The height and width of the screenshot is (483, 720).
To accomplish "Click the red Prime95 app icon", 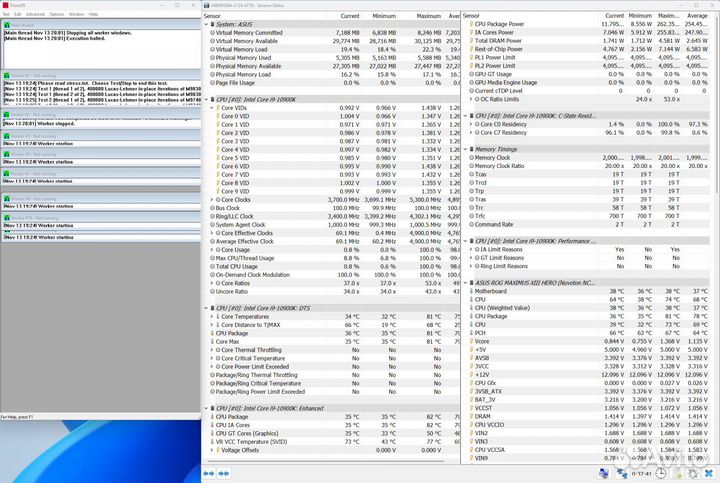I will click(6, 5).
